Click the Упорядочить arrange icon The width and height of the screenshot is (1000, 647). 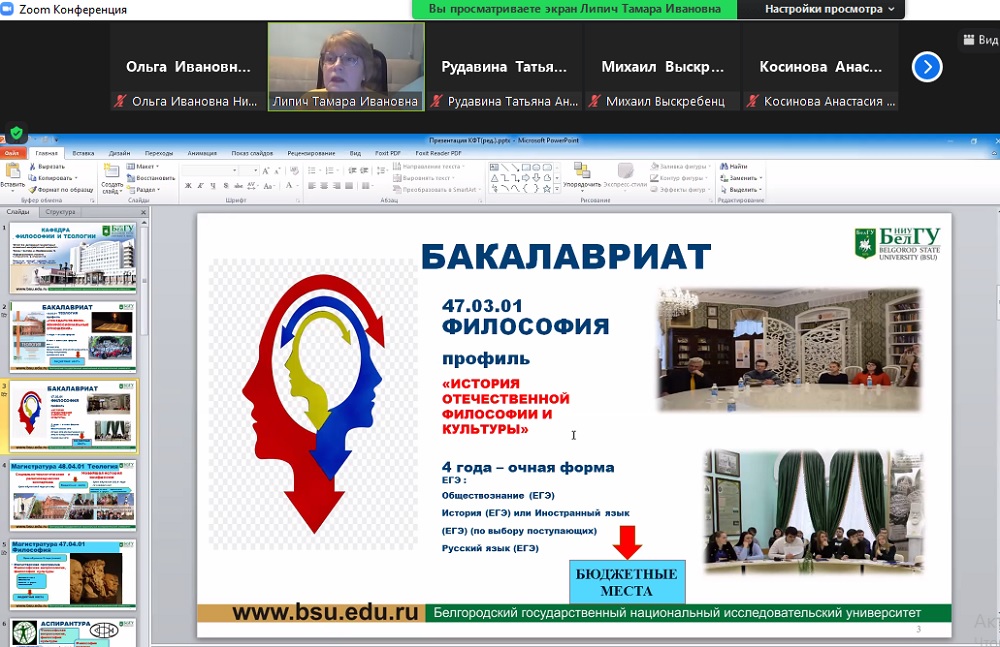(582, 170)
